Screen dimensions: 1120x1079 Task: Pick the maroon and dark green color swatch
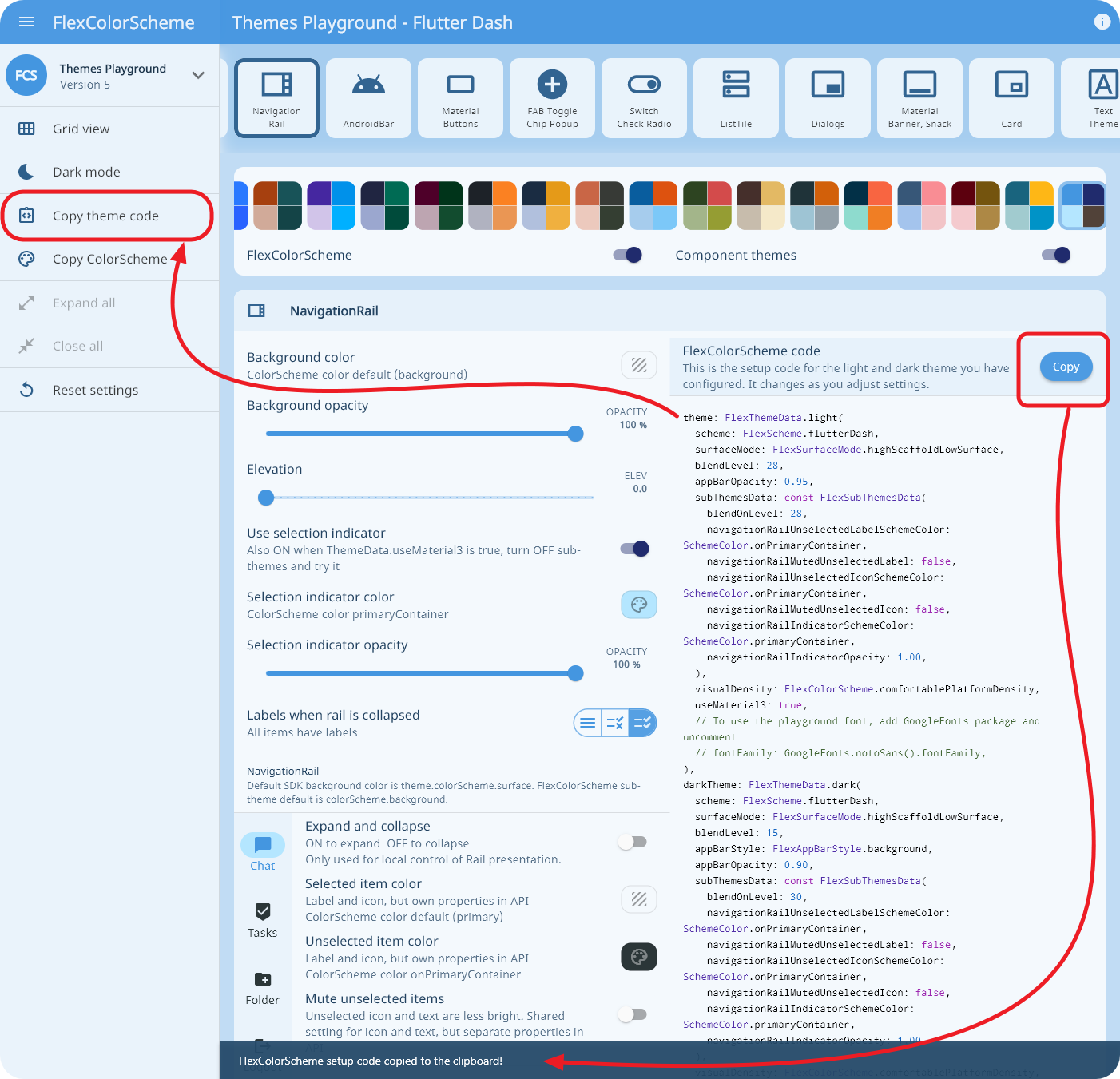438,205
